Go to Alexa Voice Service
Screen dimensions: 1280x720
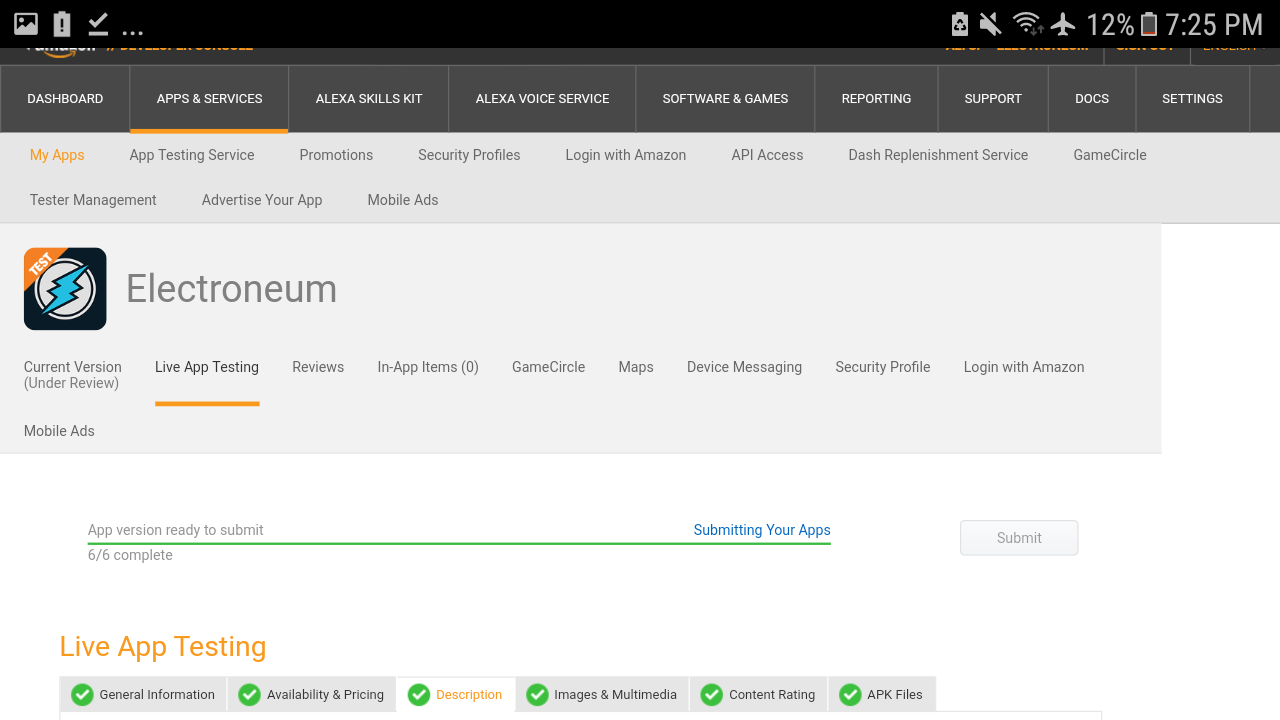point(542,99)
